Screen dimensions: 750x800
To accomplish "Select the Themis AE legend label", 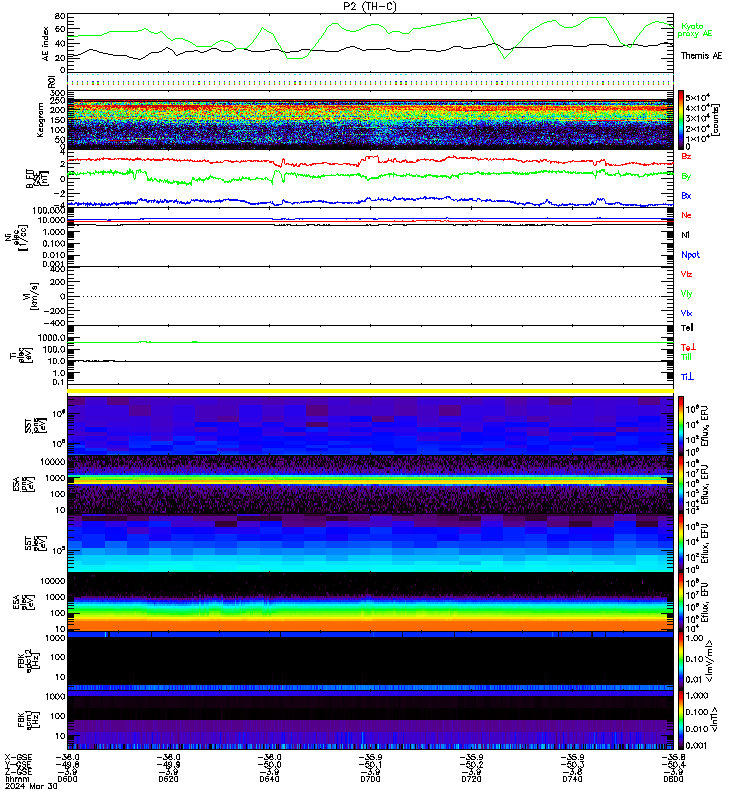I will click(701, 56).
